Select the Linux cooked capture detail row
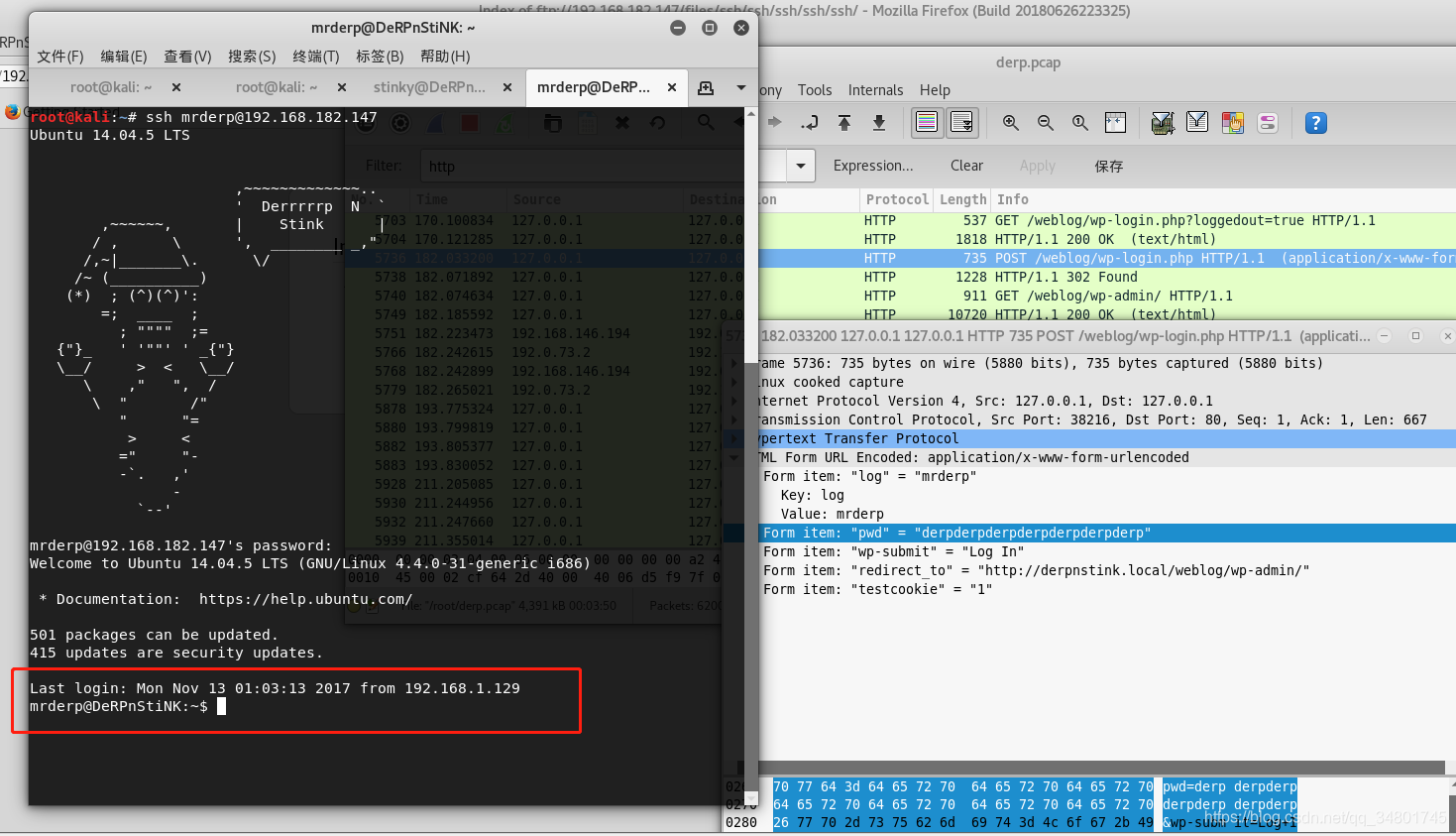This screenshot has height=836, width=1456. 1107,382
